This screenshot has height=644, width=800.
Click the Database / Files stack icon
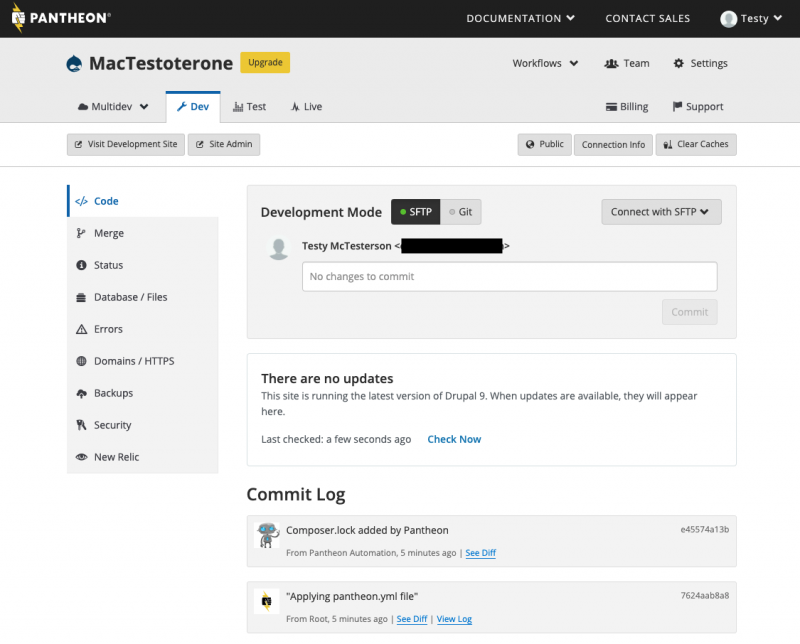[x=81, y=297]
